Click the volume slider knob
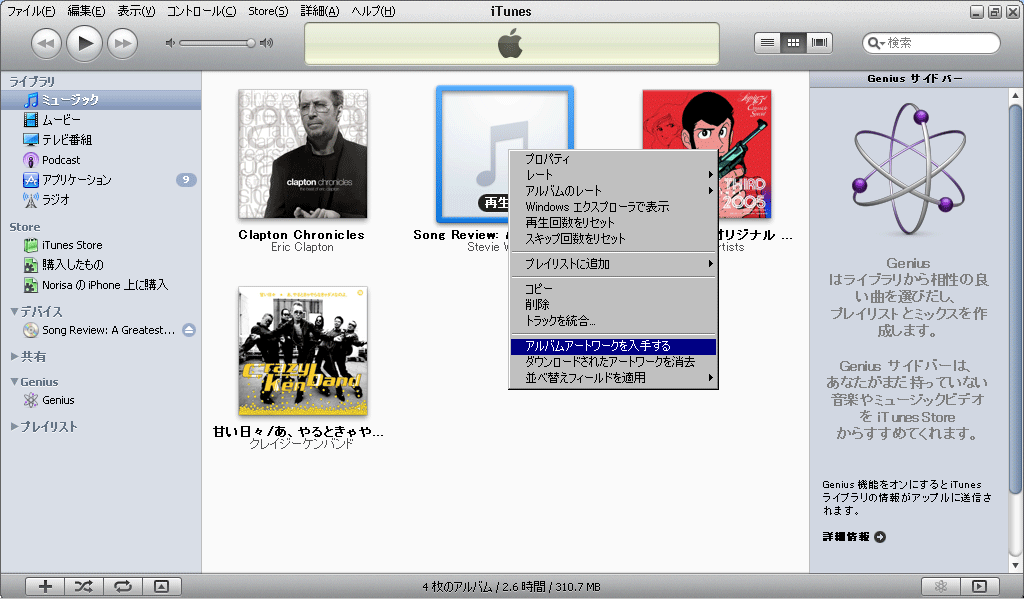Viewport: 1024px width, 600px height. pos(251,43)
